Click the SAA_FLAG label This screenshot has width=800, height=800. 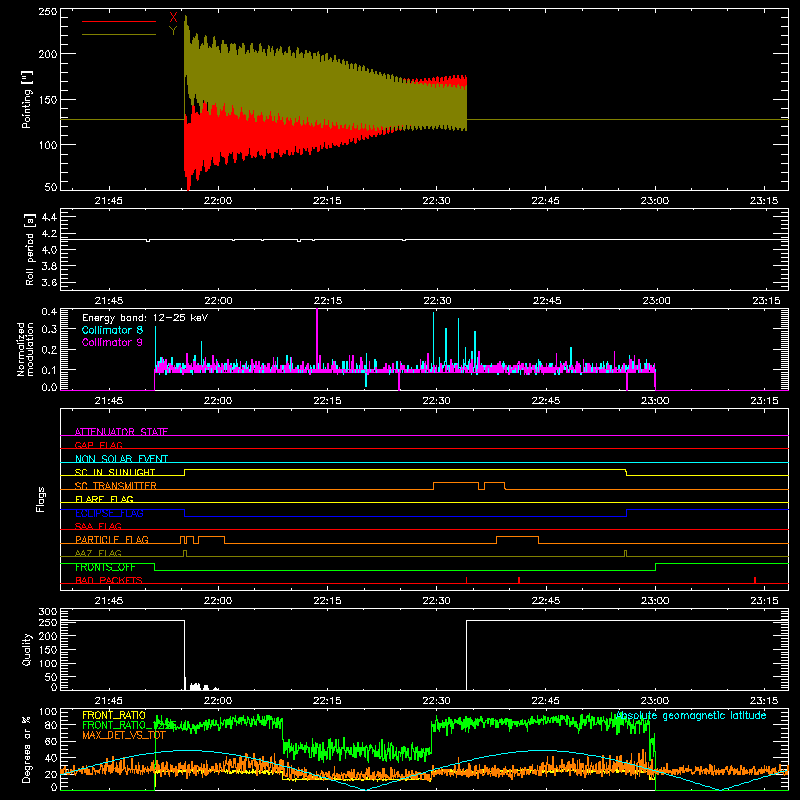coord(98,526)
